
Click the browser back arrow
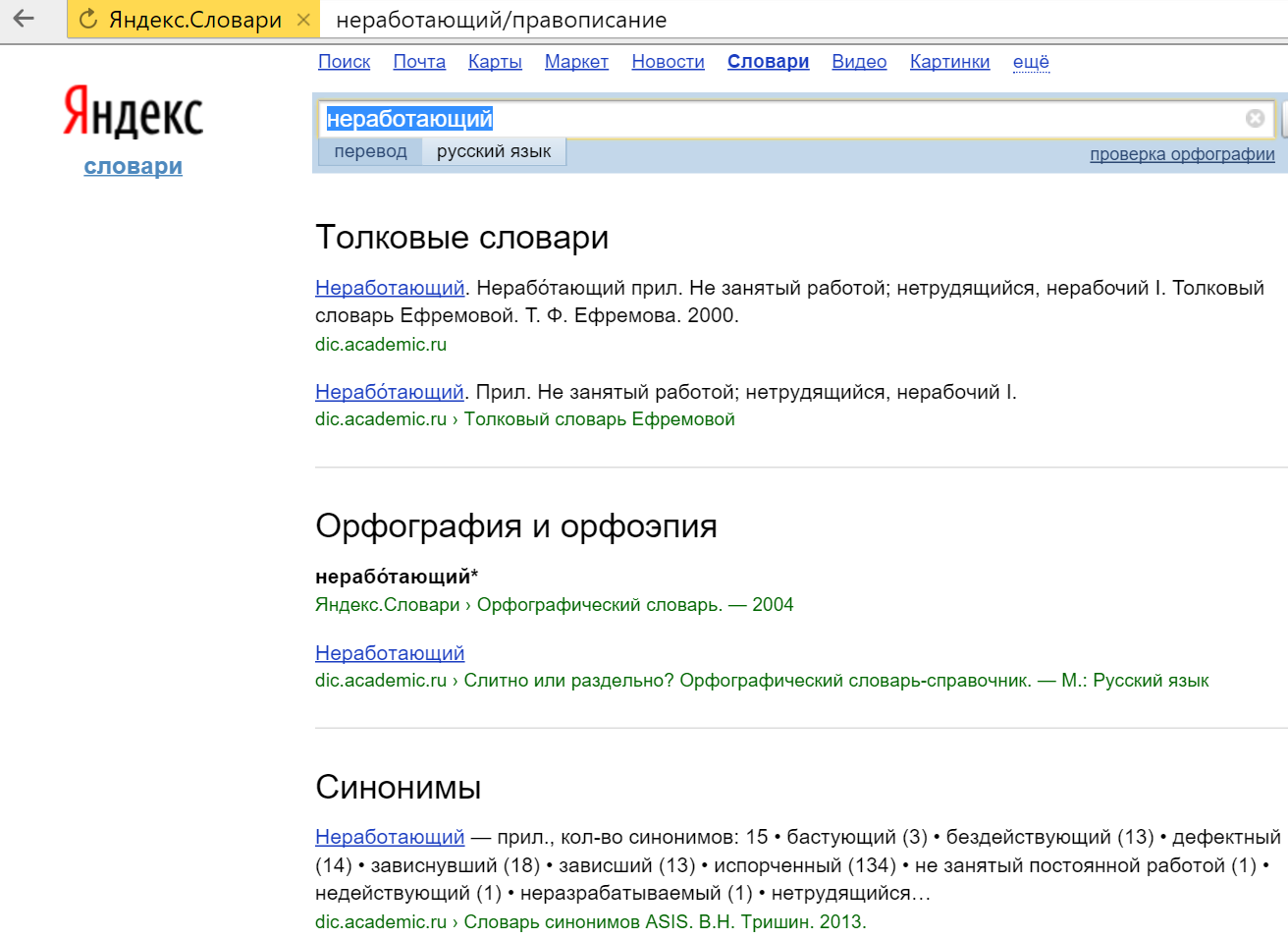click(24, 19)
